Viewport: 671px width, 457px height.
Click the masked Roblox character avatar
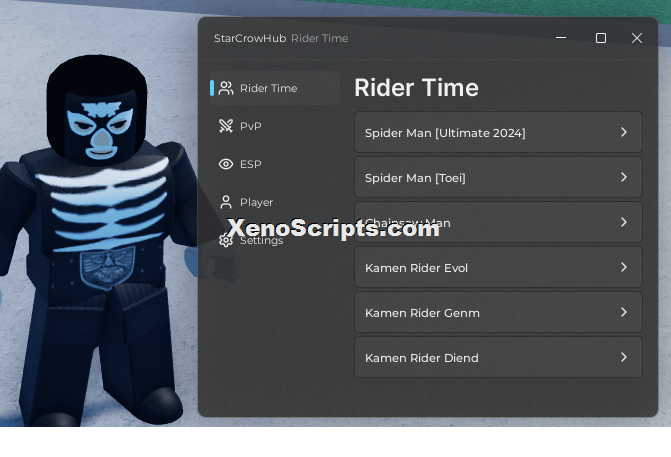click(98, 240)
